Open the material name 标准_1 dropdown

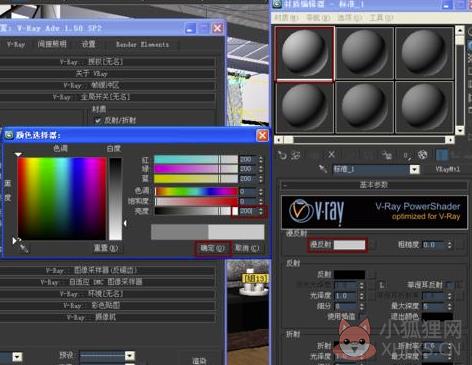[414, 169]
